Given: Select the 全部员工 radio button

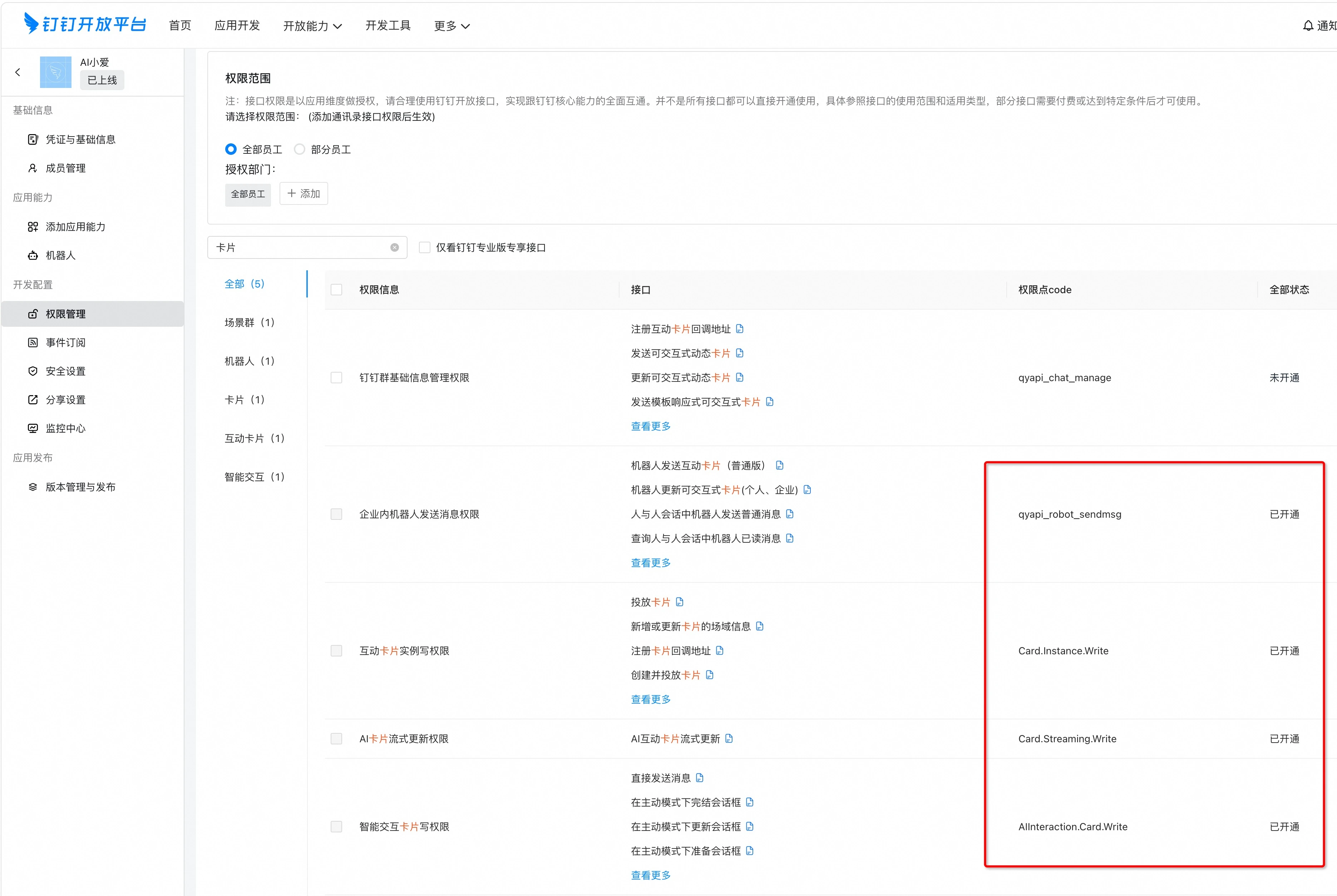Looking at the screenshot, I should tap(231, 149).
